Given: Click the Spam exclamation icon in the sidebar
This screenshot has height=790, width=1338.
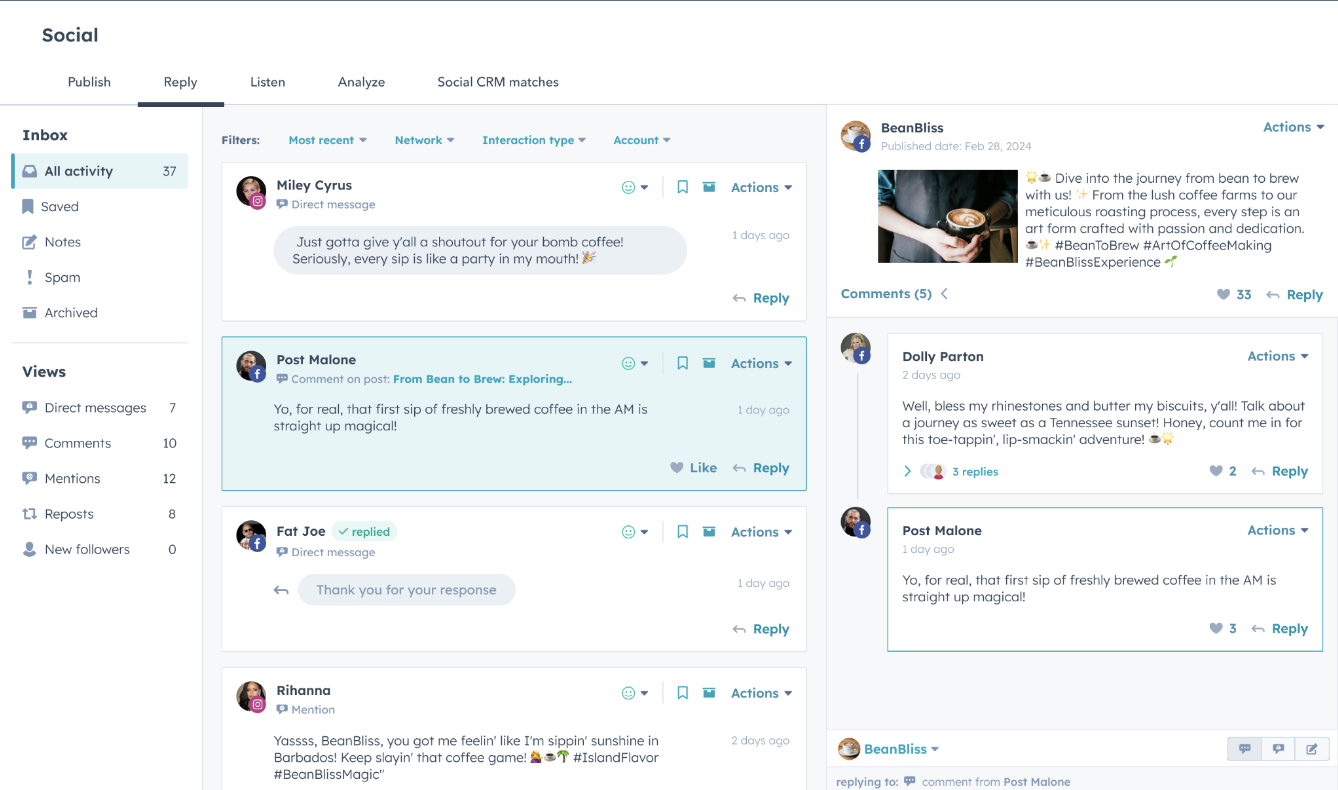Looking at the screenshot, I should tap(29, 277).
